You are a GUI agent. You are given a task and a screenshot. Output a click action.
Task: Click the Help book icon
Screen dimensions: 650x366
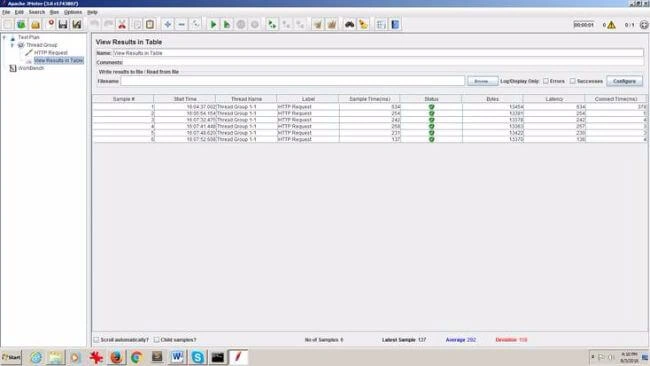click(395, 24)
